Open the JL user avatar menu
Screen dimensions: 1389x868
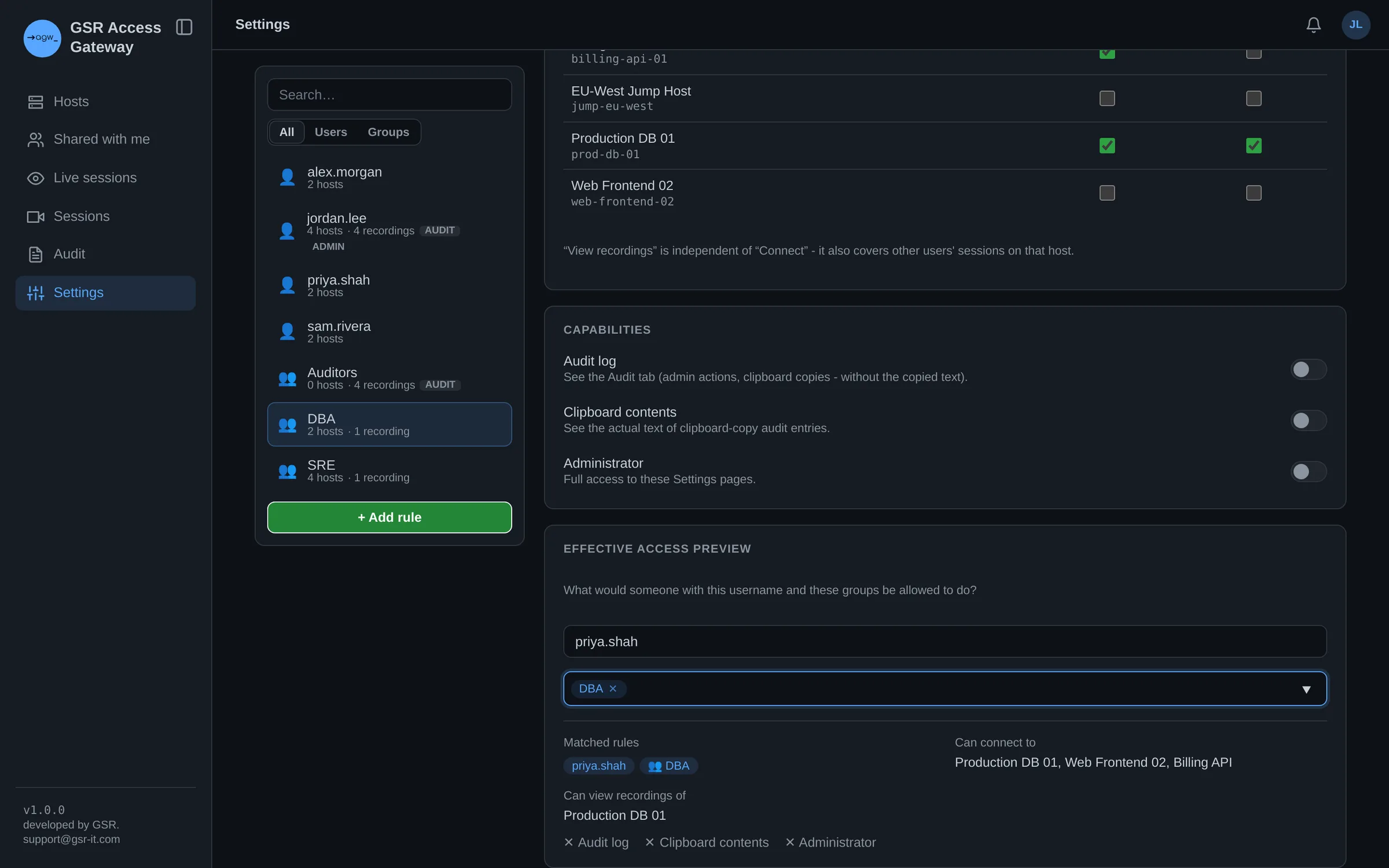tap(1355, 25)
